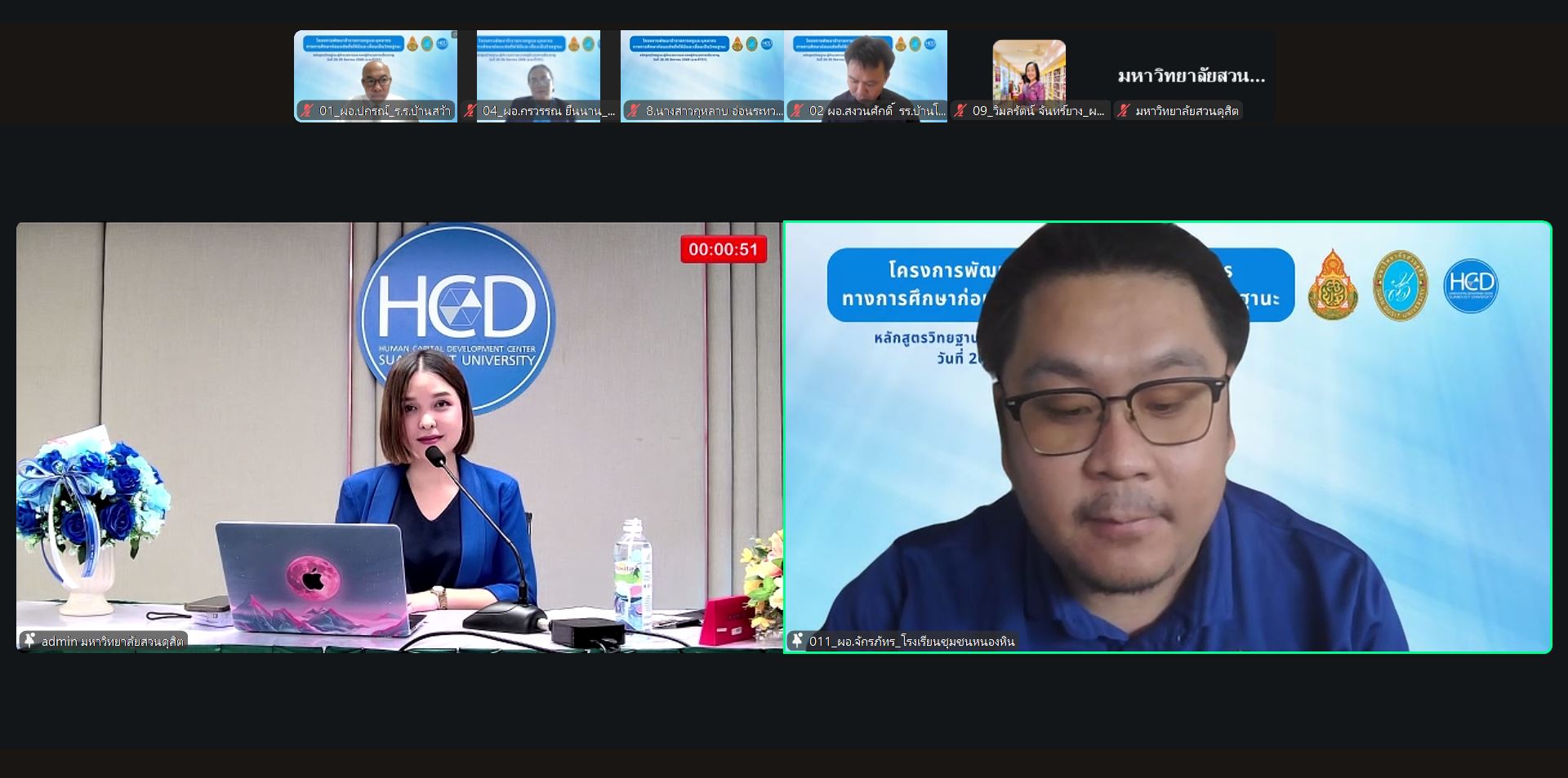The image size is (1568, 778).
Task: Click the red 00:00:51 timer
Action: [724, 250]
